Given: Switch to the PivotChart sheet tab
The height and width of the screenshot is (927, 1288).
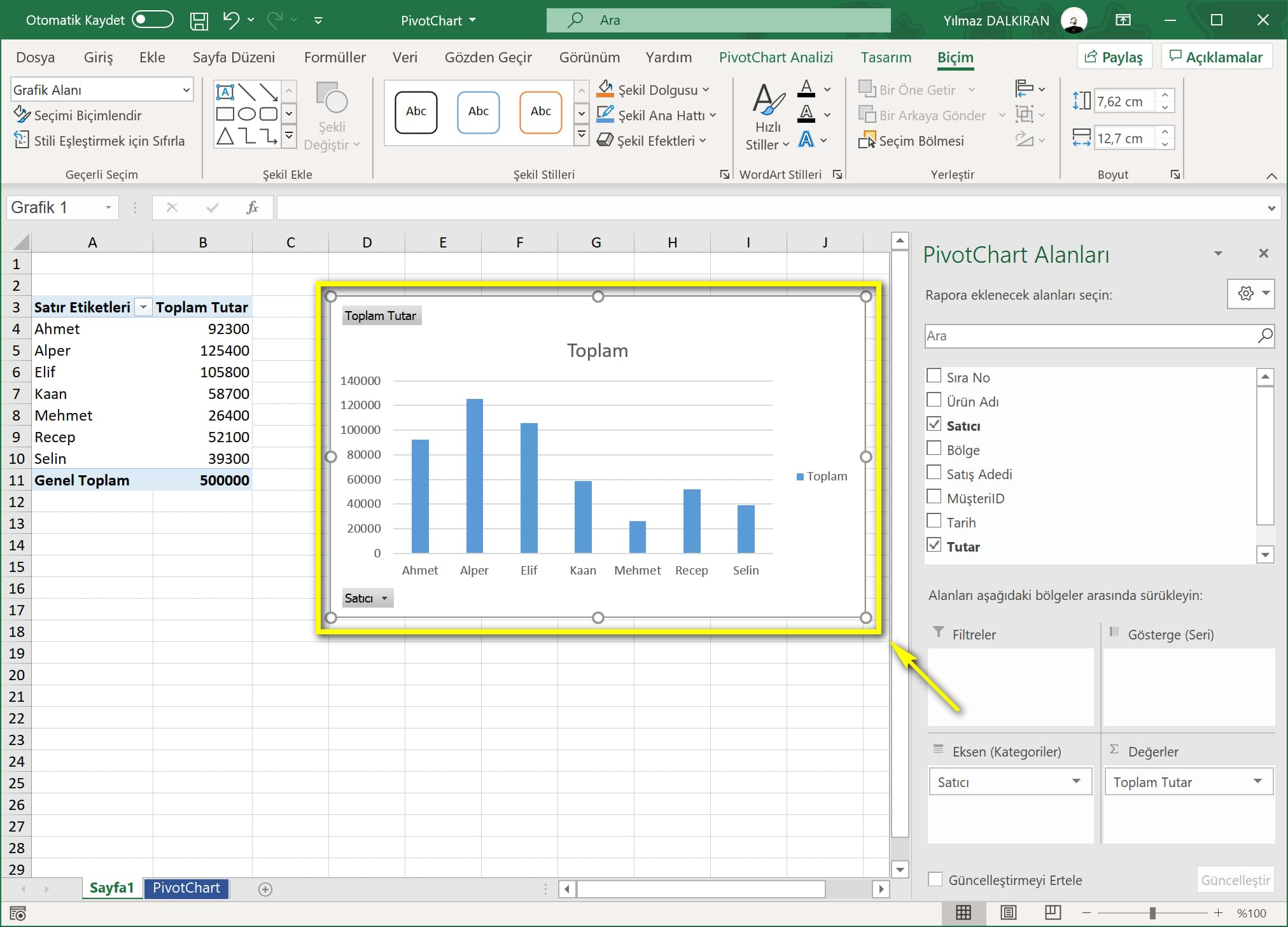Looking at the screenshot, I should tap(186, 888).
